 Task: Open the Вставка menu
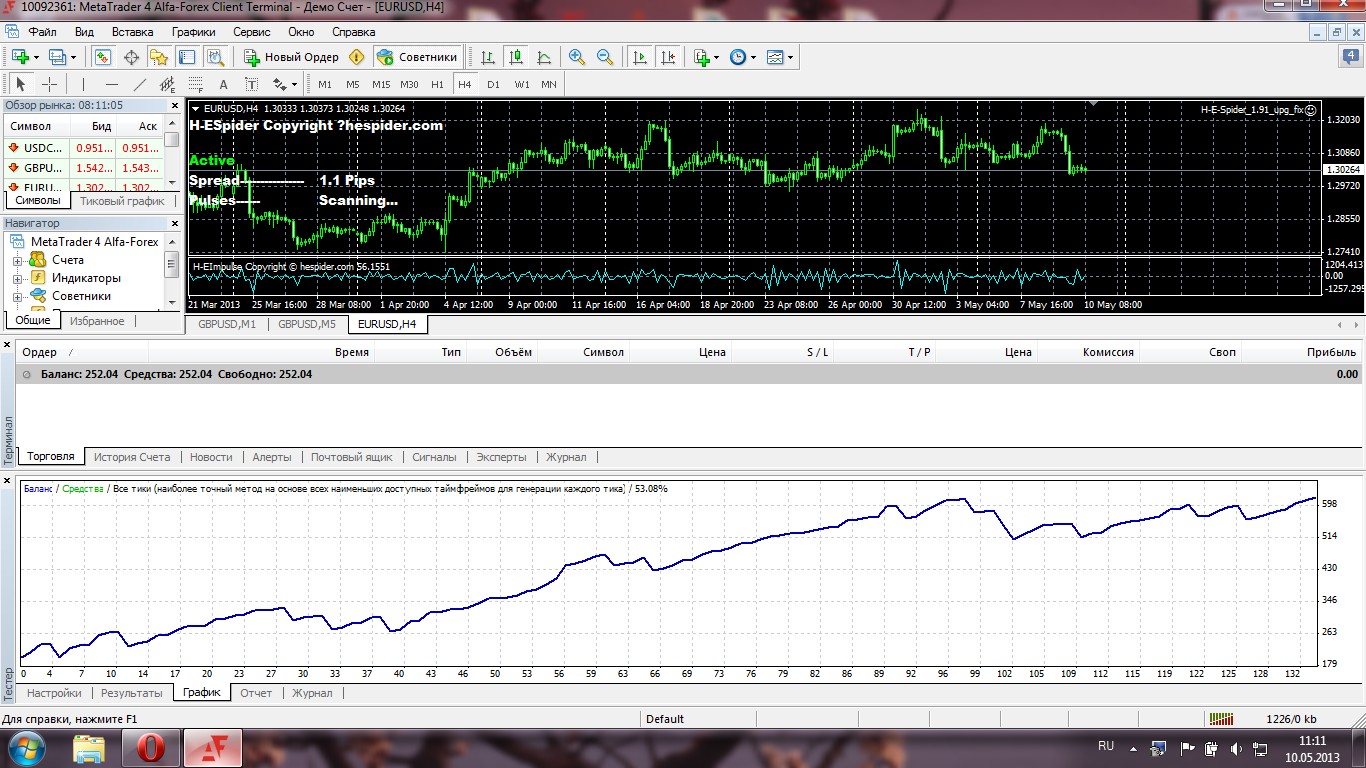pos(133,32)
